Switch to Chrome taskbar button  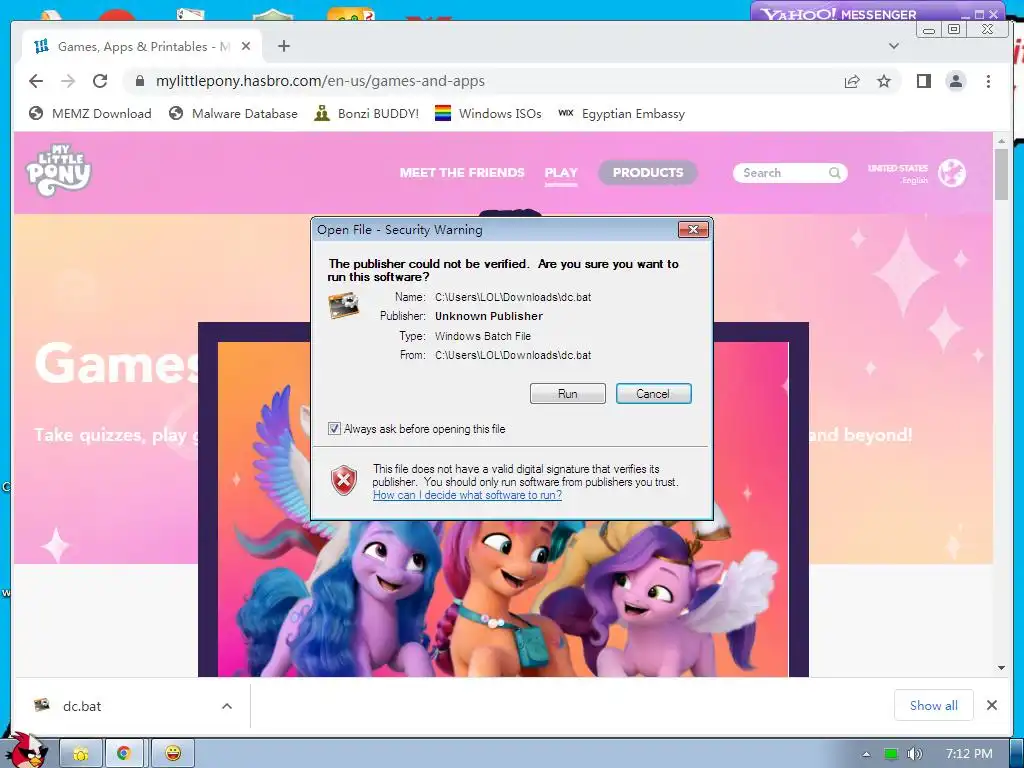[124, 754]
